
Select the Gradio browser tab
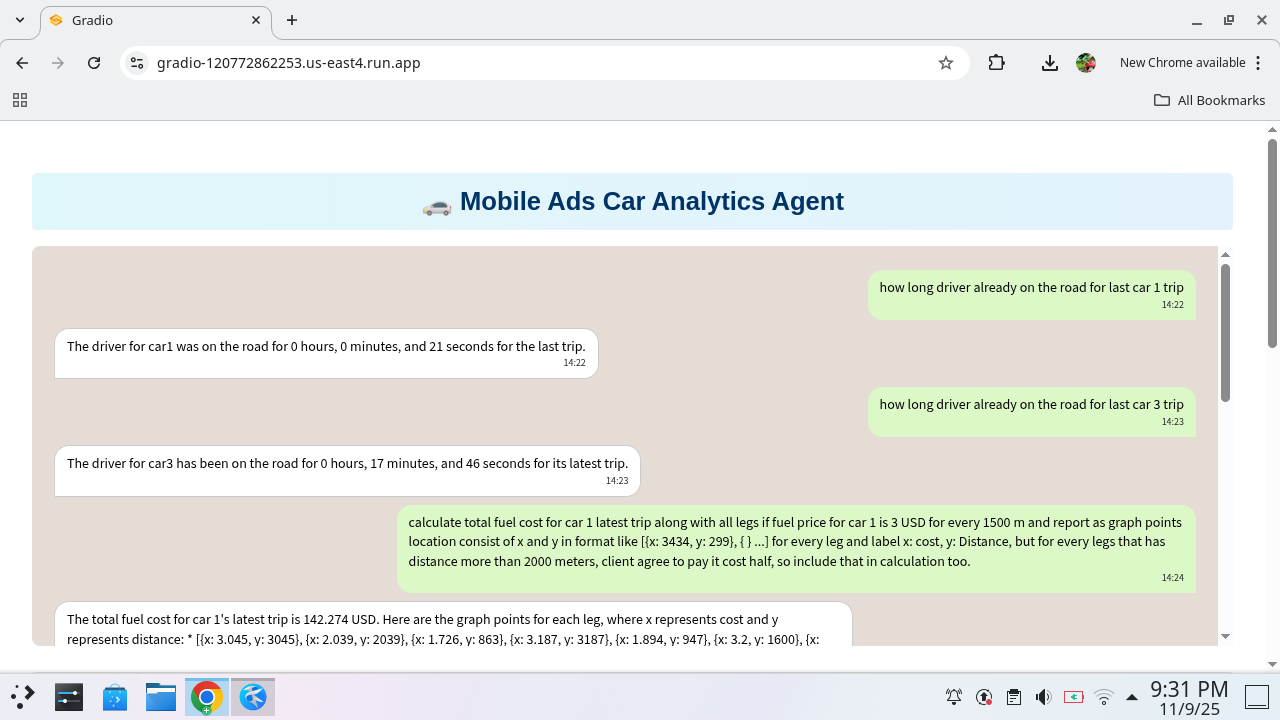point(140,20)
